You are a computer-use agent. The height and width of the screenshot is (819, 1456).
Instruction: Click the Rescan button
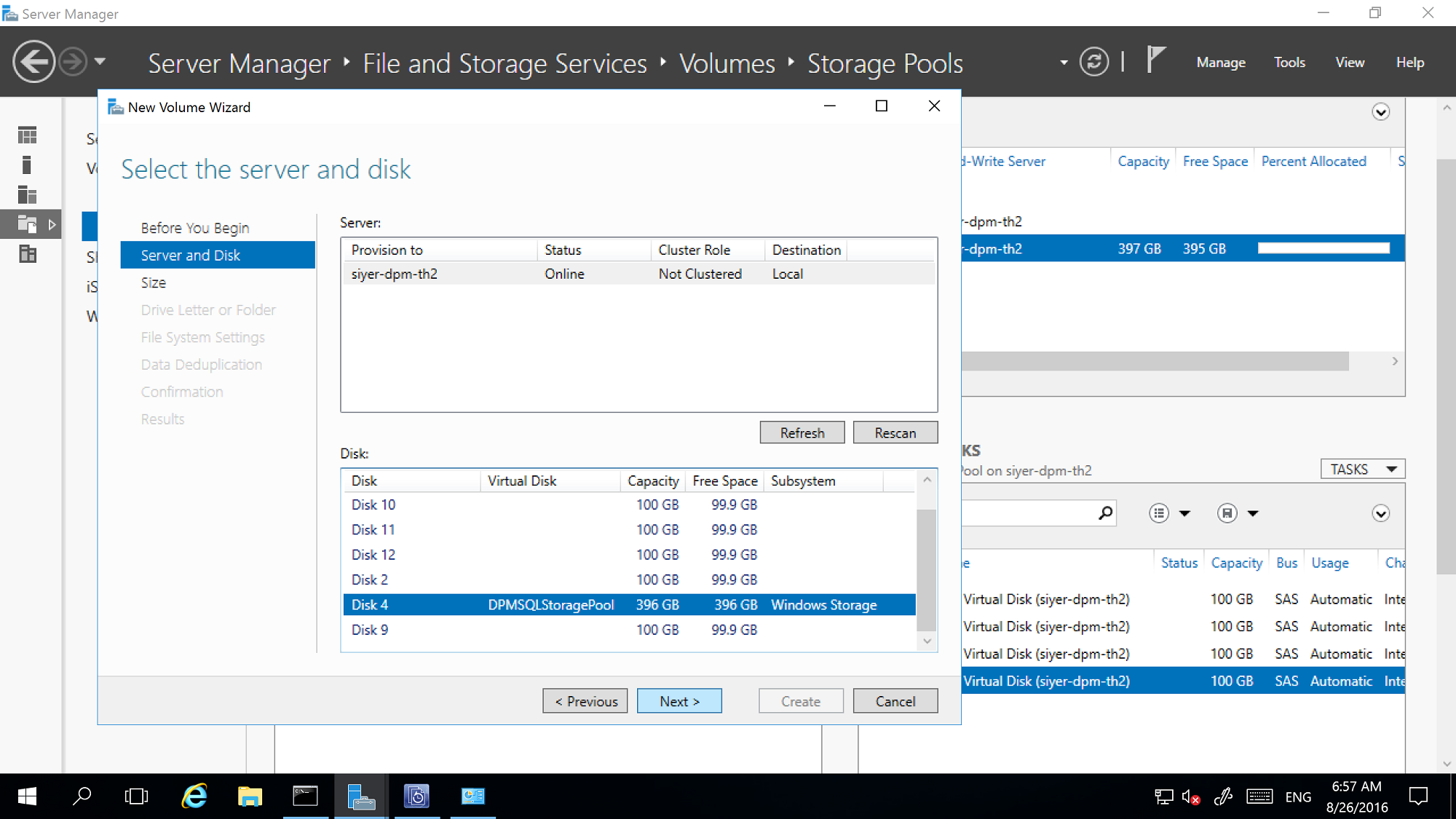[895, 432]
